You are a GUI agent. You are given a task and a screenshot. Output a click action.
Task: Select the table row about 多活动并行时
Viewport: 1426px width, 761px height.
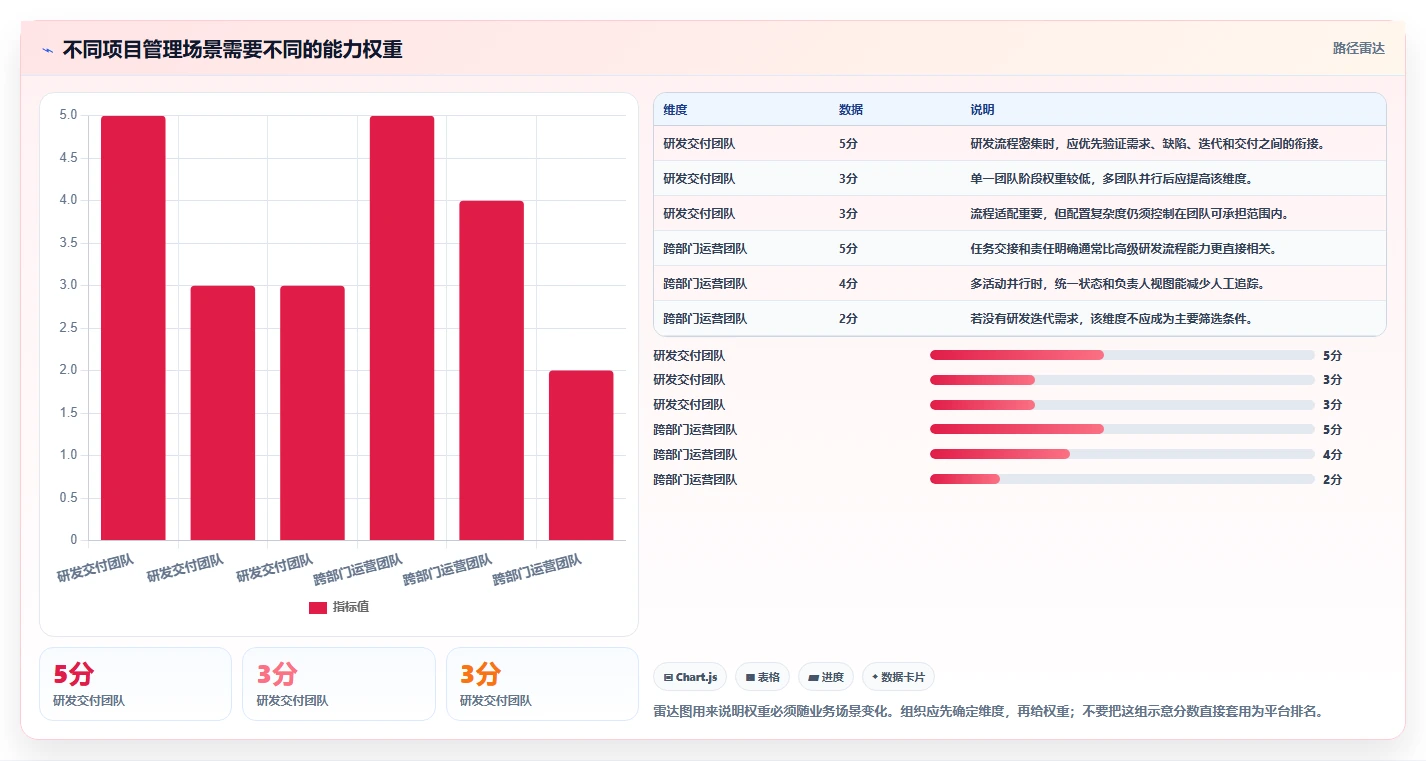tap(1020, 284)
